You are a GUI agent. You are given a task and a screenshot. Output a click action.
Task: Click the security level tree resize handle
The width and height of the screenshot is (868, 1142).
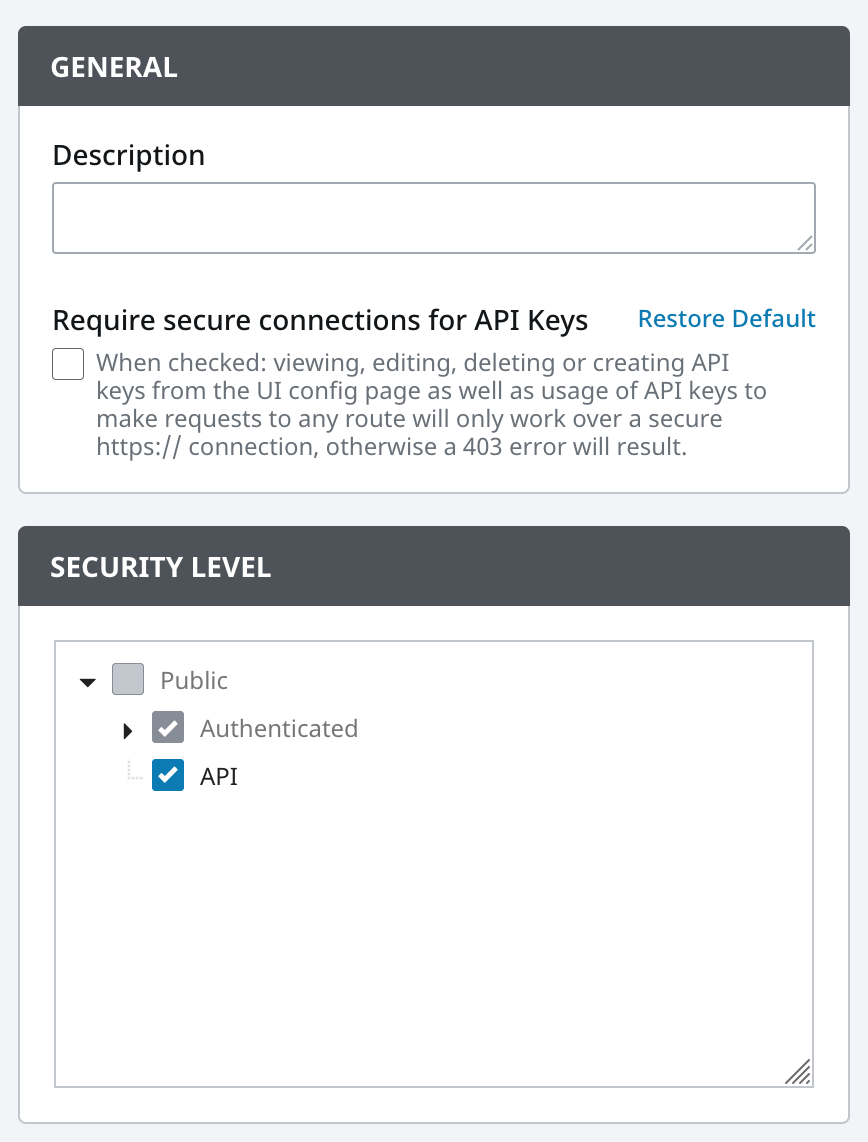click(x=797, y=1072)
